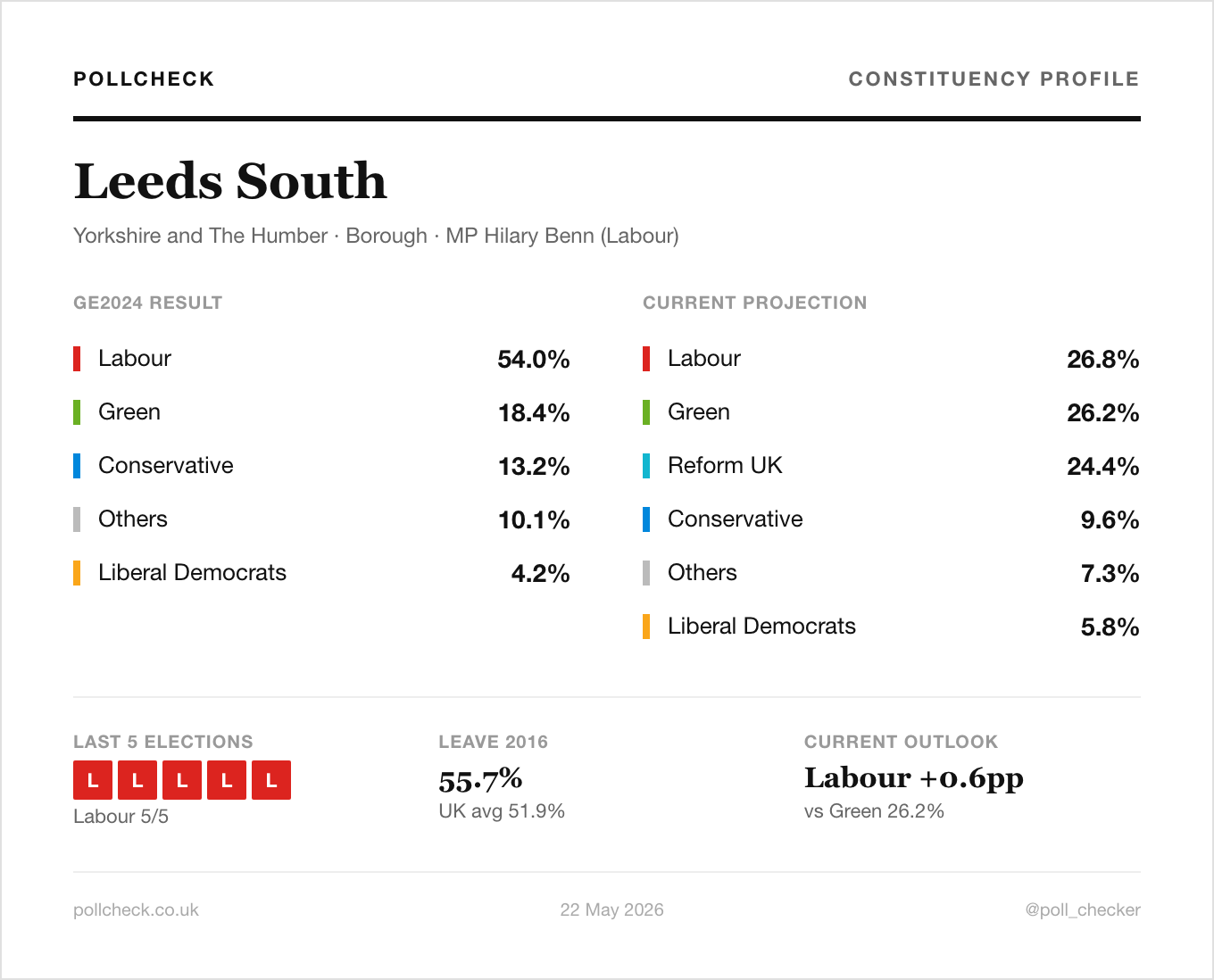This screenshot has height=980, width=1214.
Task: Click the POLLCHECK logo text
Action: 144,79
